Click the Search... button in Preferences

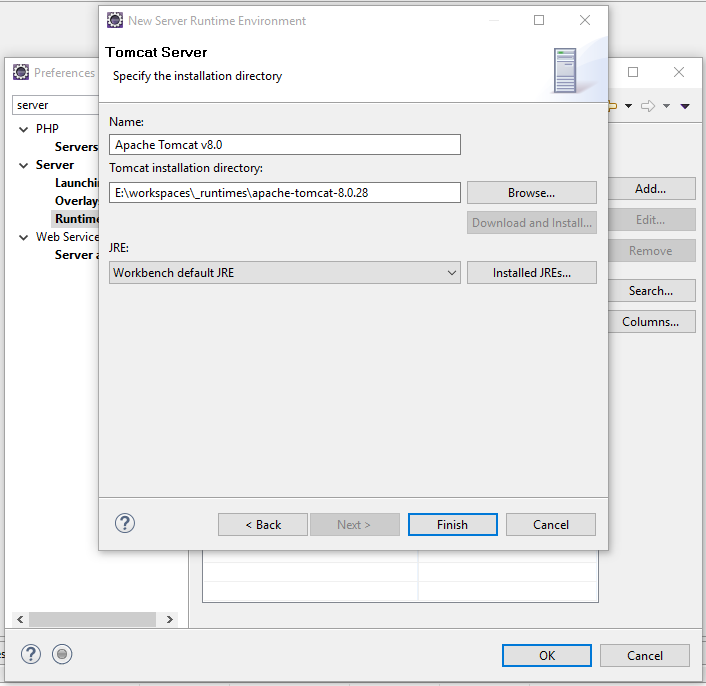coord(651,291)
